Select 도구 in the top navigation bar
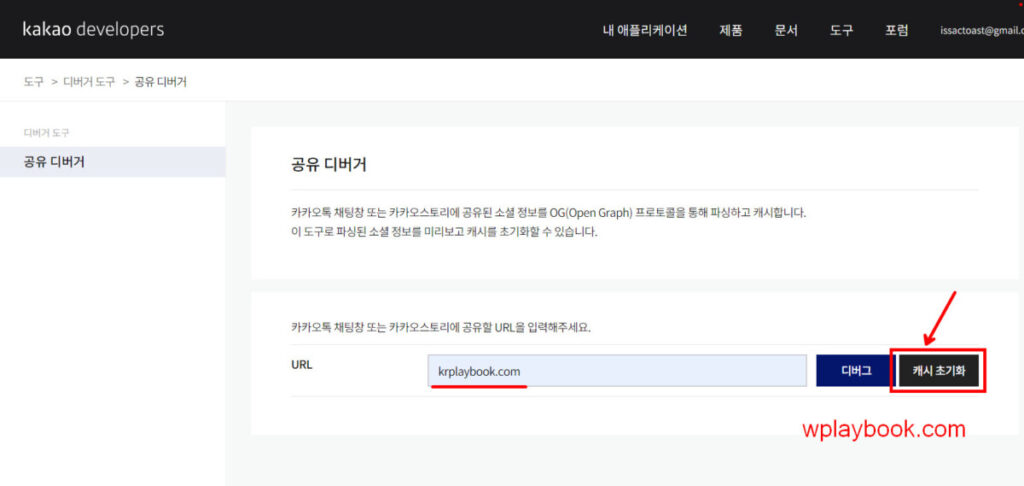 tap(841, 30)
